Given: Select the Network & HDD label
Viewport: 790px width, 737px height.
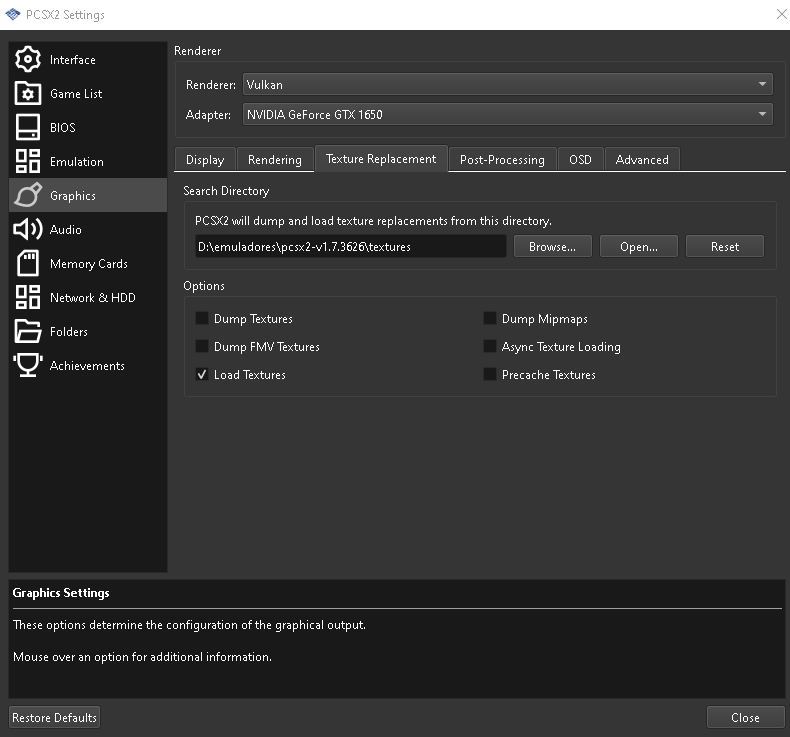Looking at the screenshot, I should coord(93,297).
